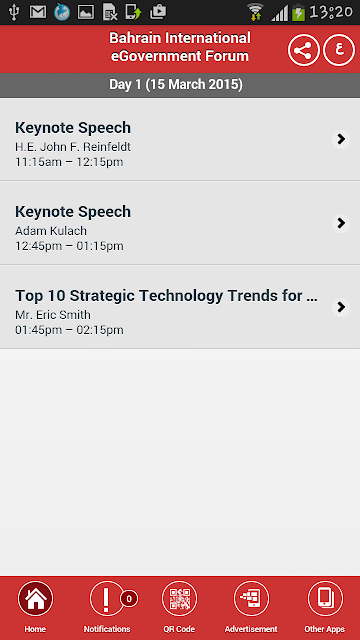Screen dimensions: 360x640
Task: Tap the Gmail icon in status bar
Action: [38, 12]
